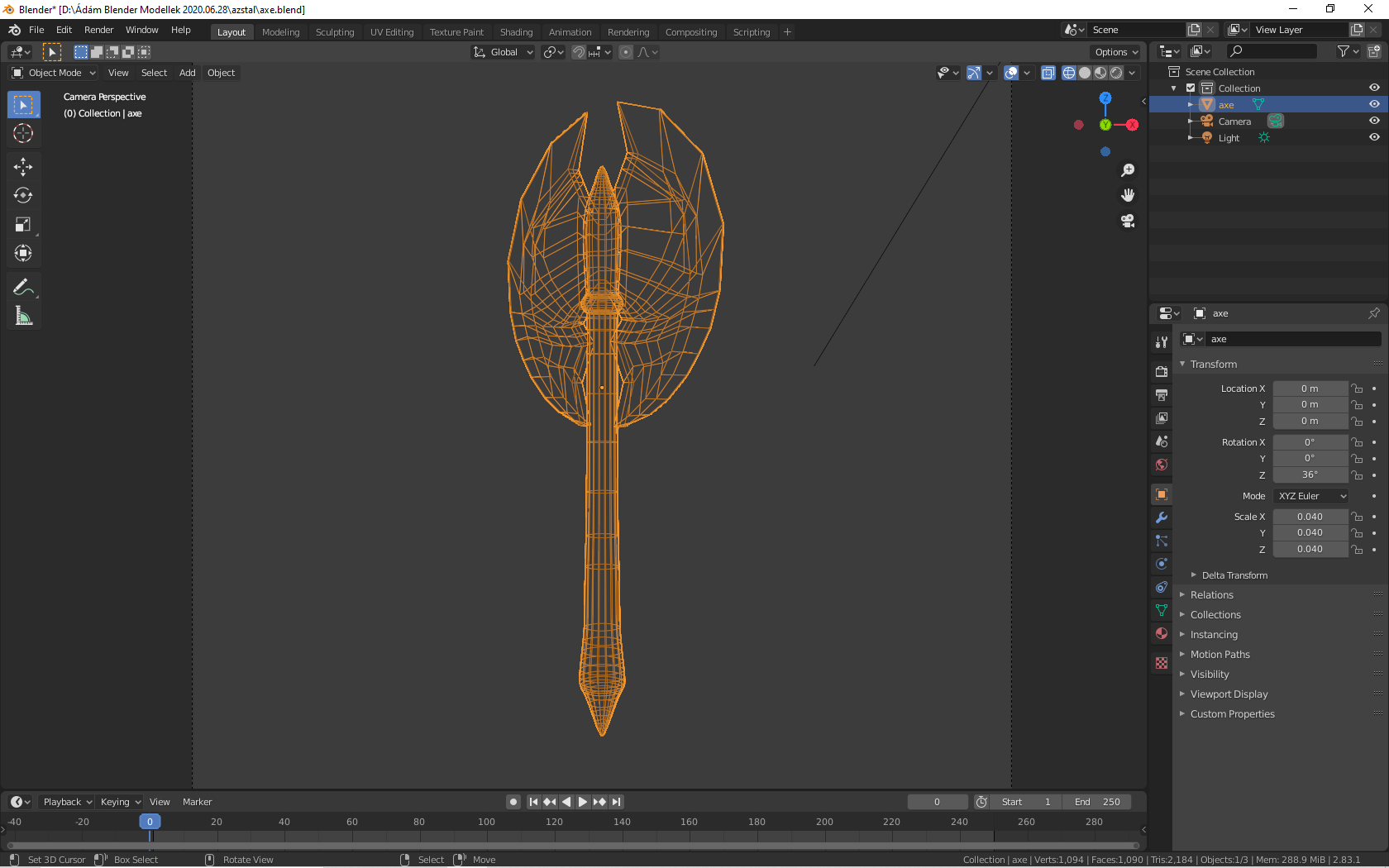
Task: Toggle visibility of the Light object
Action: coord(1374,137)
